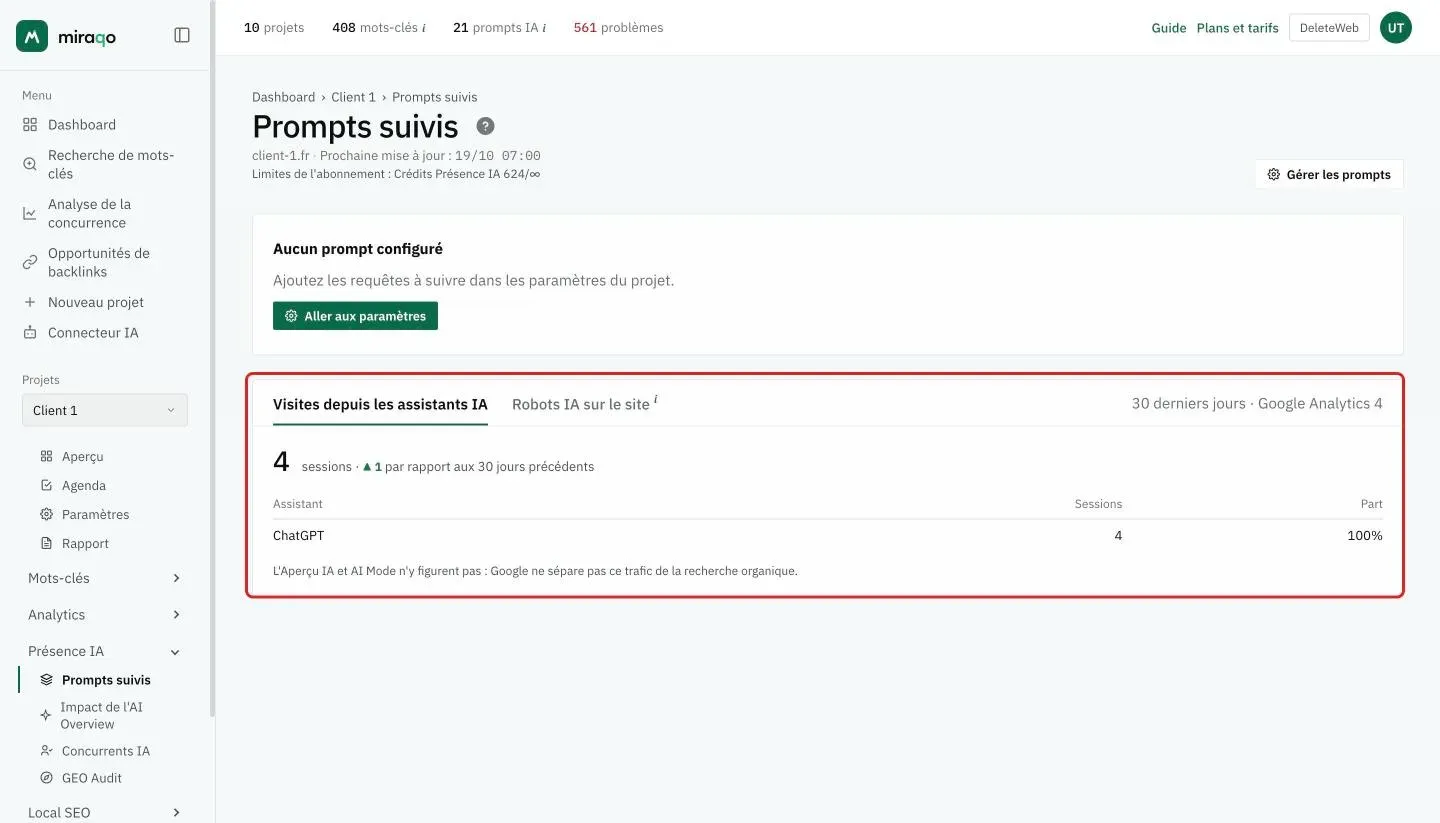Click the help question mark beside Prompts suivis
The width and height of the screenshot is (1440, 823).
pos(485,126)
